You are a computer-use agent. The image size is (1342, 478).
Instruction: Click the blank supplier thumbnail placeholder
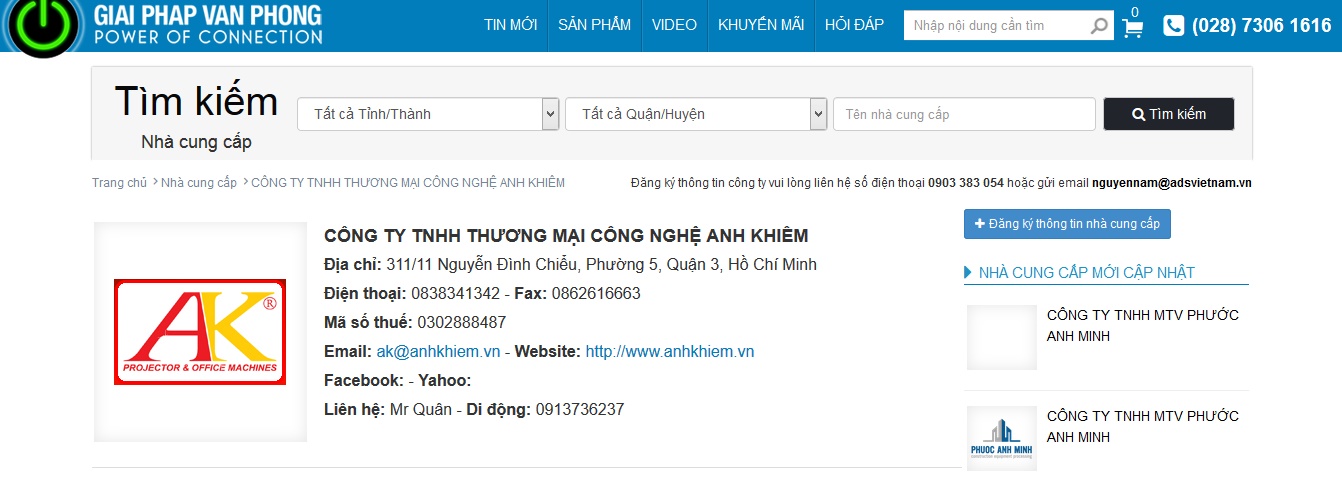pos(1001,337)
